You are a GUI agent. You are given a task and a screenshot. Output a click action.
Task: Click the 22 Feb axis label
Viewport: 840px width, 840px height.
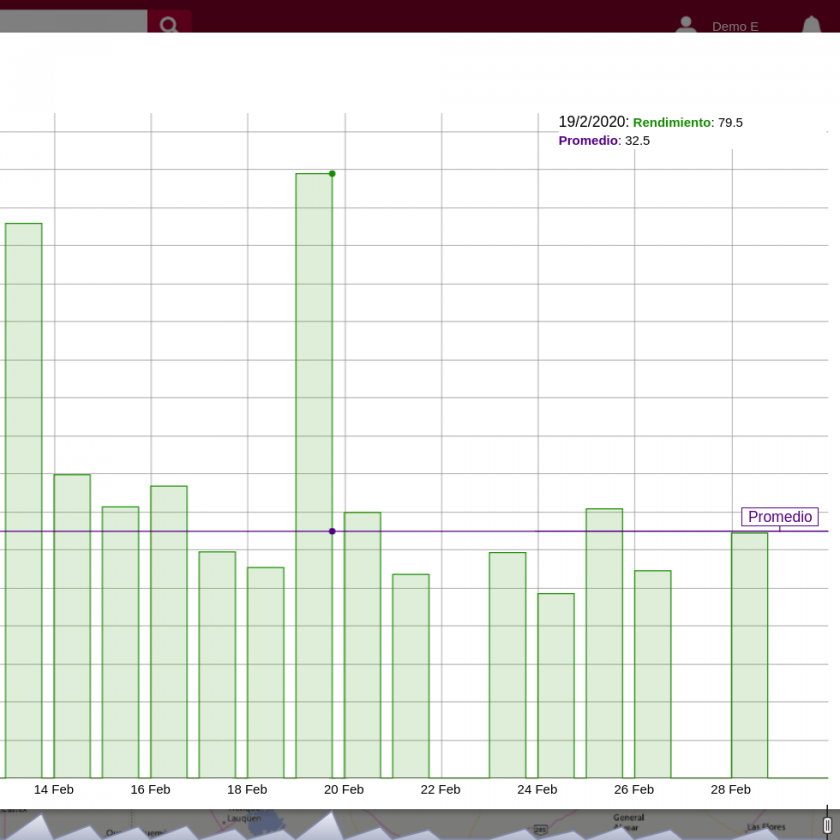pos(440,789)
